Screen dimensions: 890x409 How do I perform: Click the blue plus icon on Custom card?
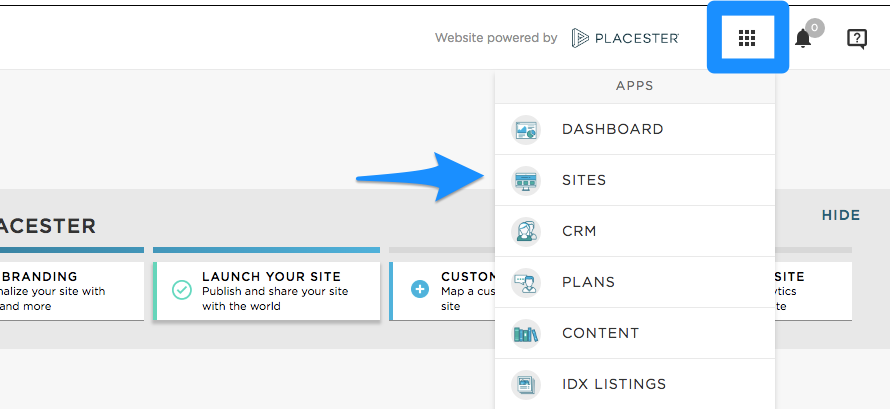point(419,290)
